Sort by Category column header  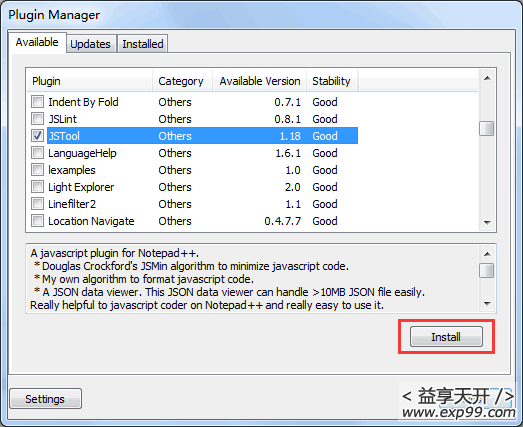(x=182, y=81)
